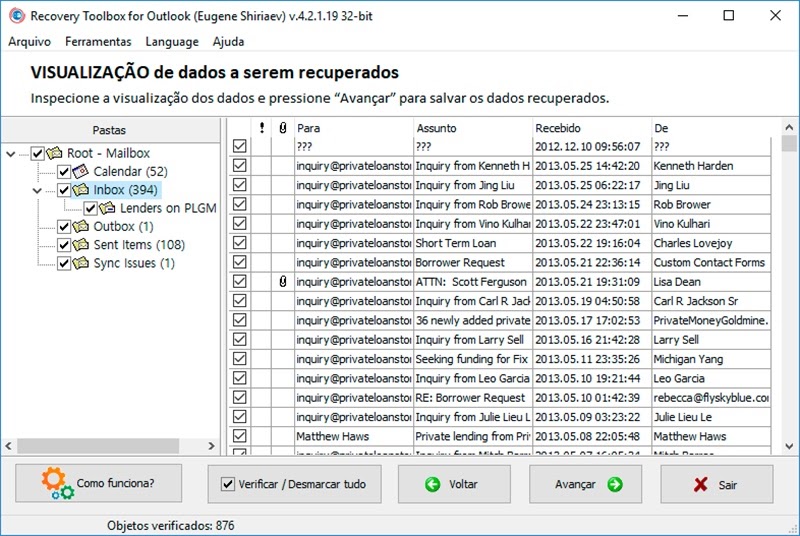Click sender rebecca@flyskyblue address
The width and height of the screenshot is (800, 536).
(x=711, y=398)
